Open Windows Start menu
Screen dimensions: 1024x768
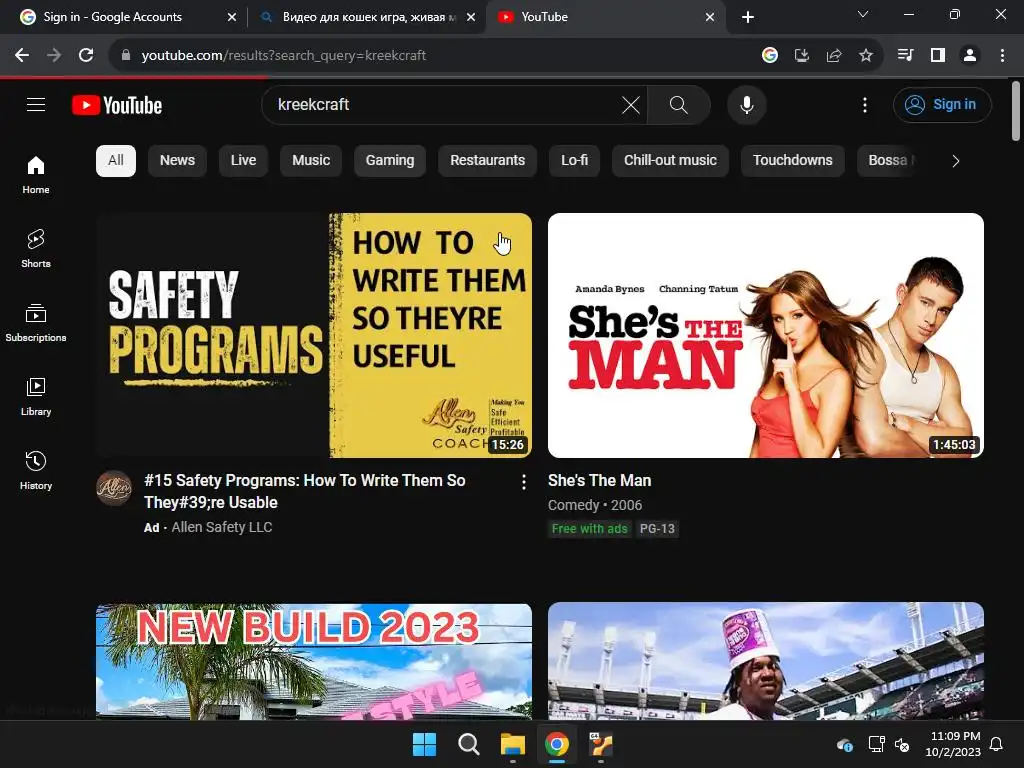(424, 744)
